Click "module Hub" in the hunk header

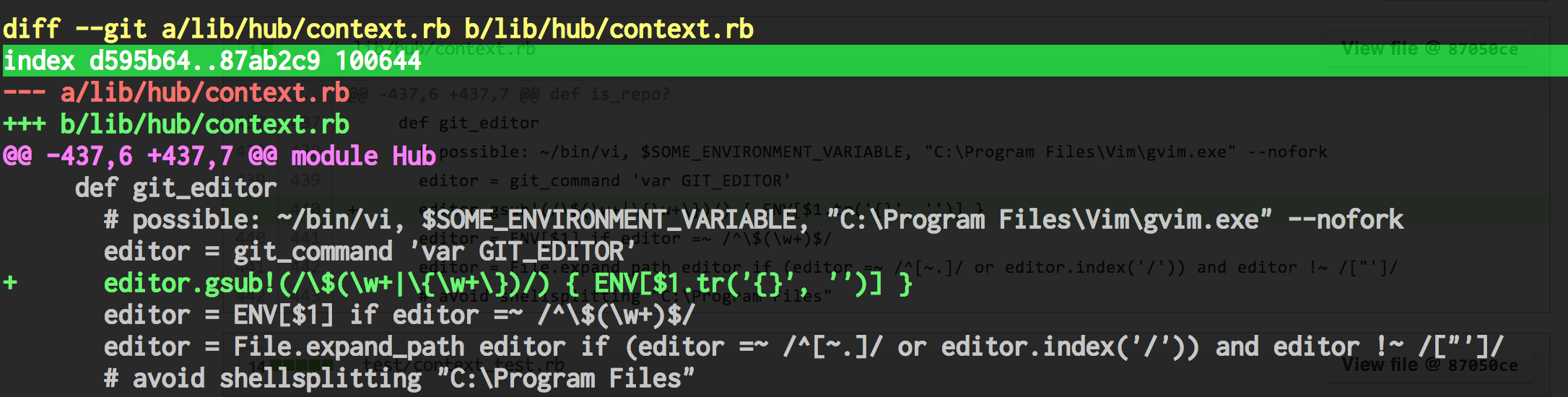[x=363, y=156]
